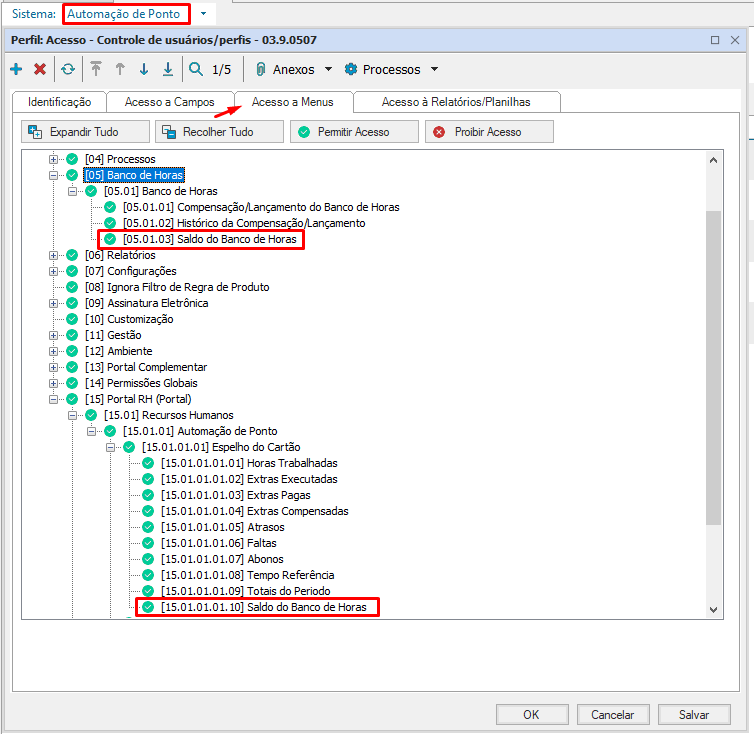
Task: Click the blue plus add record icon
Action: tap(16, 69)
